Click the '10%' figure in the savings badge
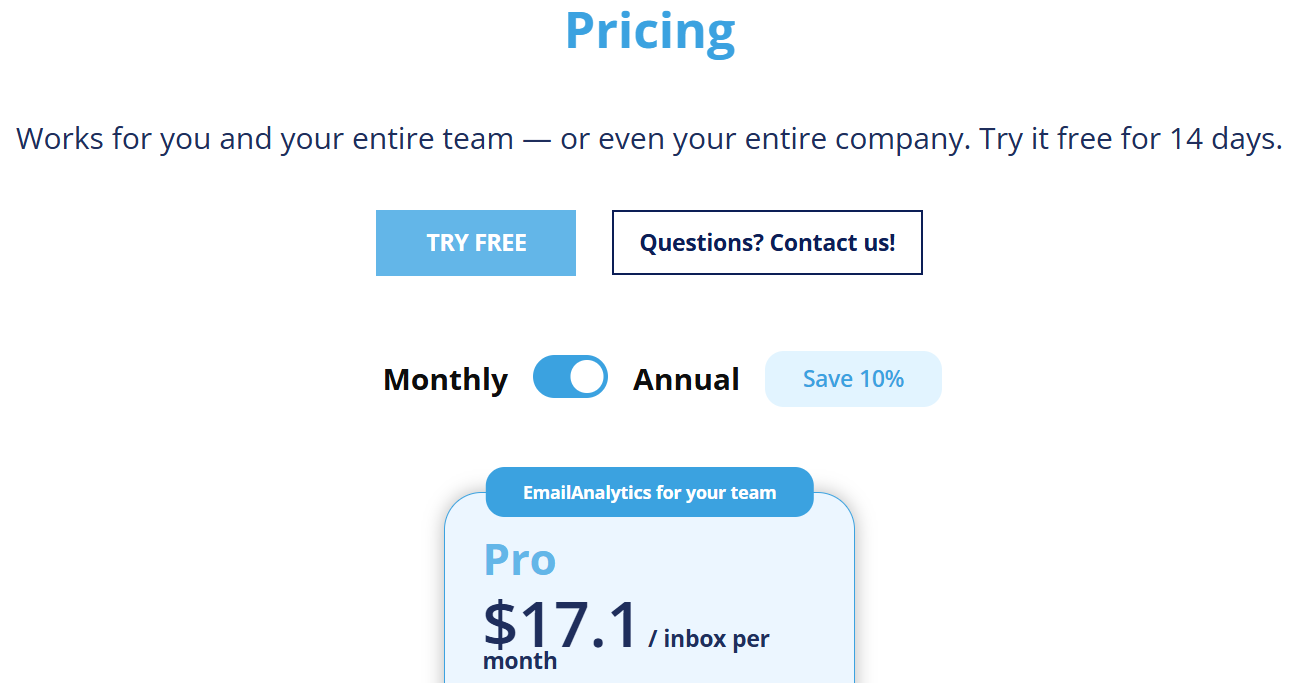 pyautogui.click(x=881, y=379)
